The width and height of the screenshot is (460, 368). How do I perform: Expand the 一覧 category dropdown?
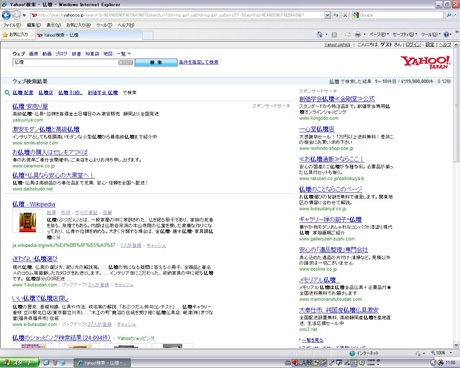[x=124, y=54]
